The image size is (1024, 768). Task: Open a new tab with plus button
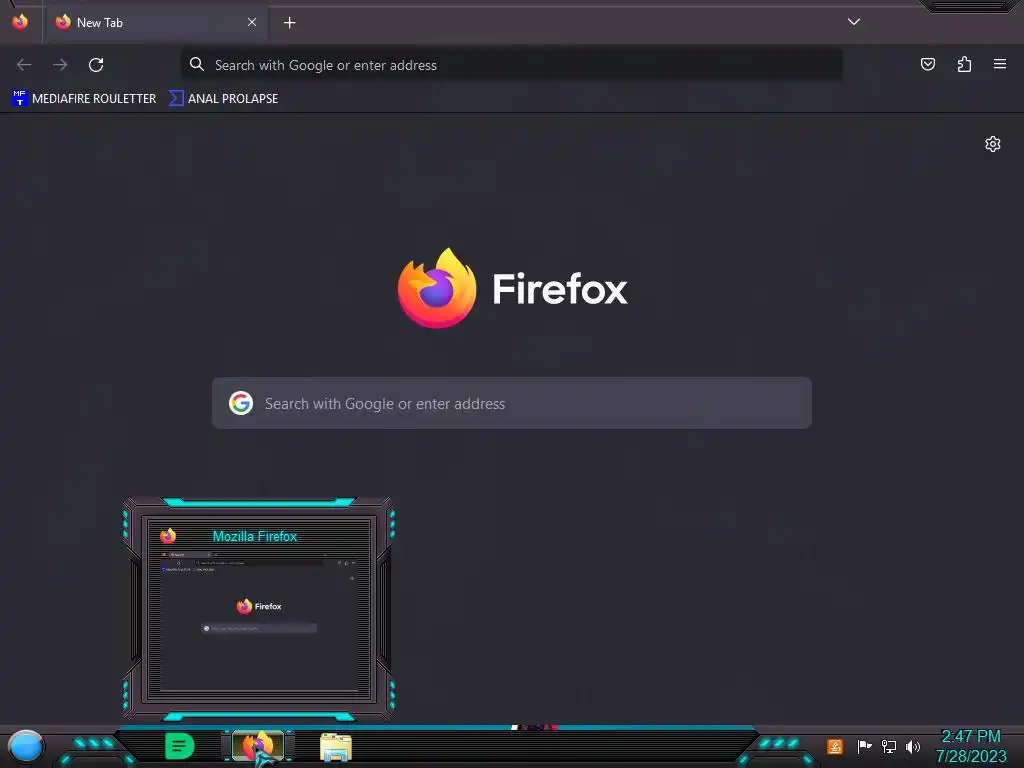[289, 23]
